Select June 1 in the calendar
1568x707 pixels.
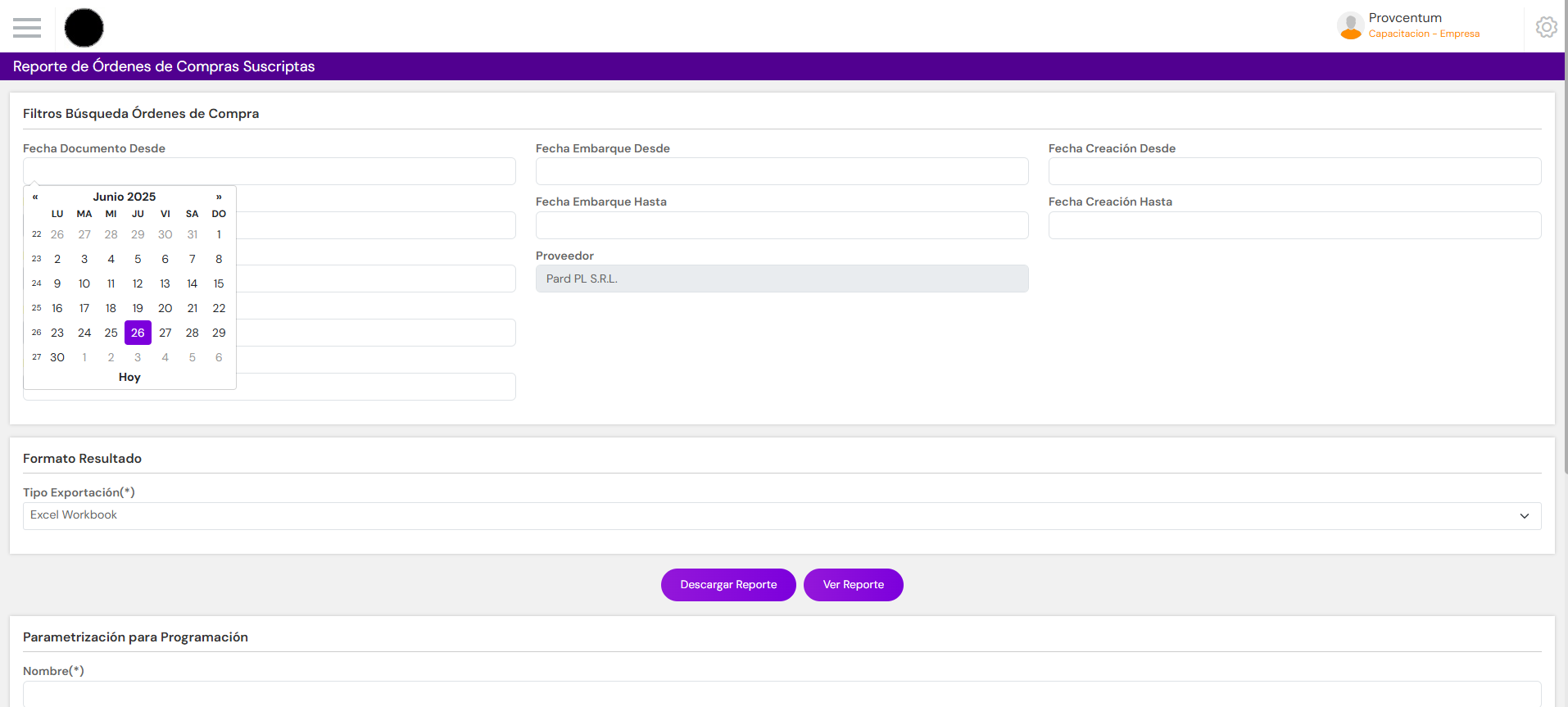219,234
